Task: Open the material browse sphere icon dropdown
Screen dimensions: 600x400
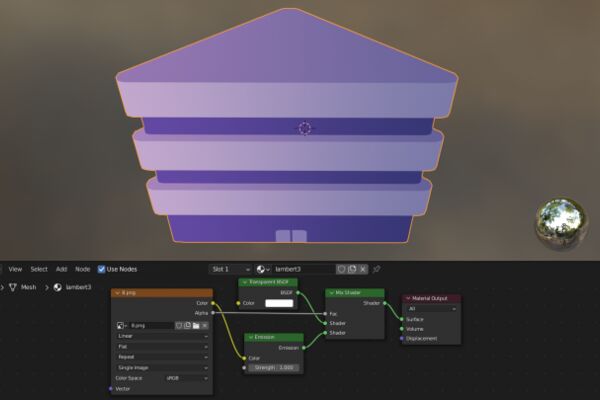Action: pos(263,269)
